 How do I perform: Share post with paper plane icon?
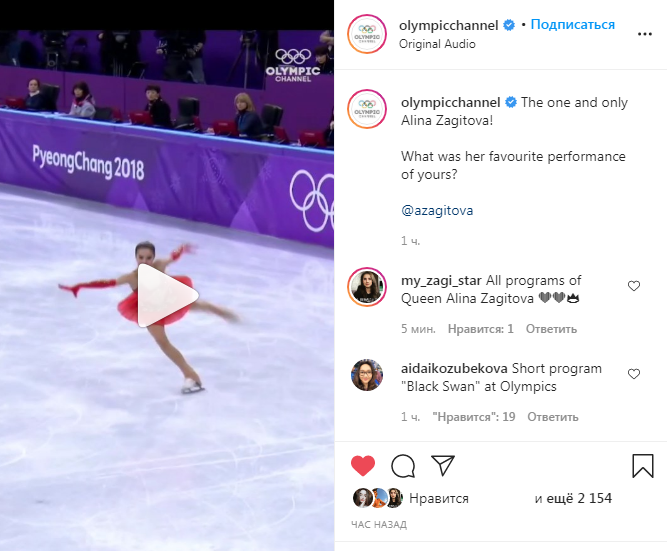pos(443,465)
